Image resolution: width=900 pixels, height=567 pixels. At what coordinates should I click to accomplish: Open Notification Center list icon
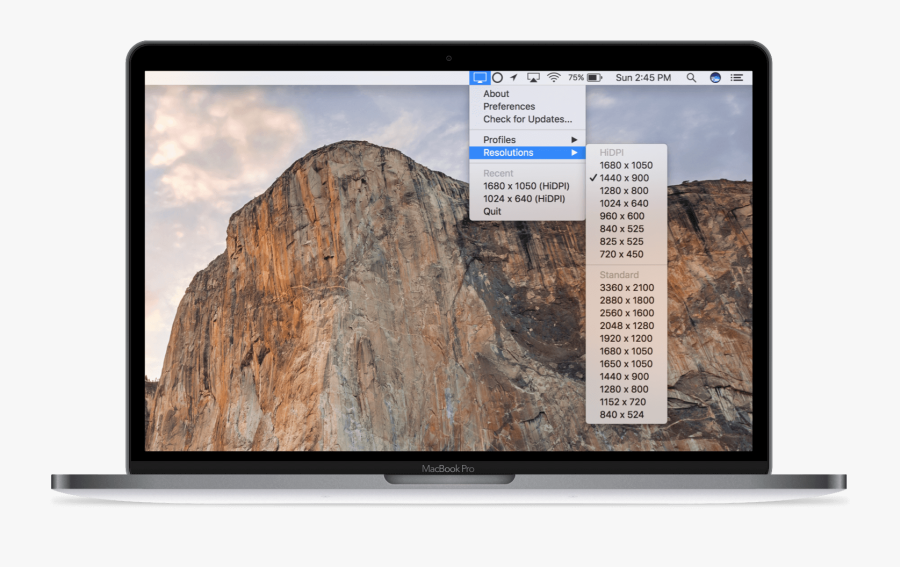pos(737,77)
